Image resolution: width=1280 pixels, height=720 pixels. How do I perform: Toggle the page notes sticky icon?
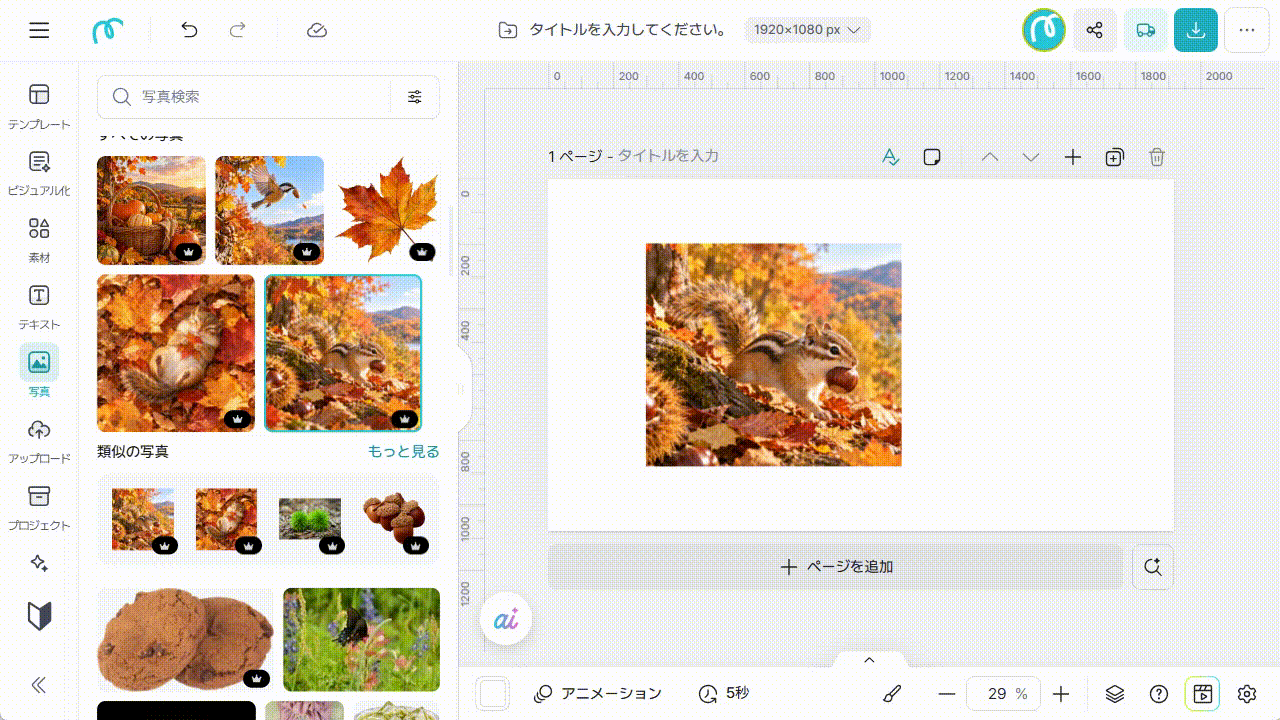click(x=932, y=157)
